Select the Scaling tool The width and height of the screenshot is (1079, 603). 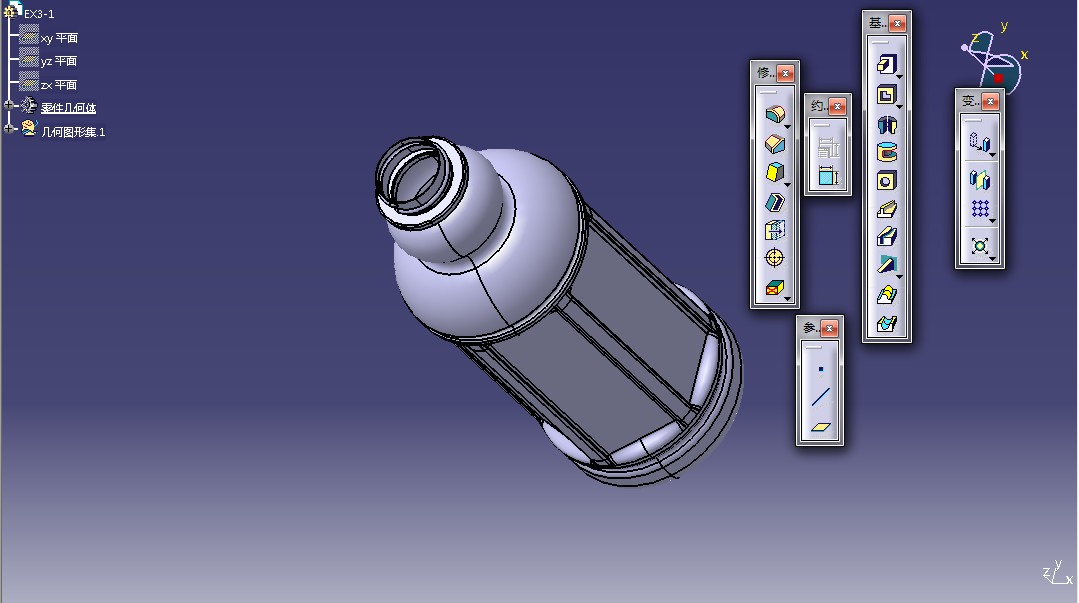pos(980,245)
